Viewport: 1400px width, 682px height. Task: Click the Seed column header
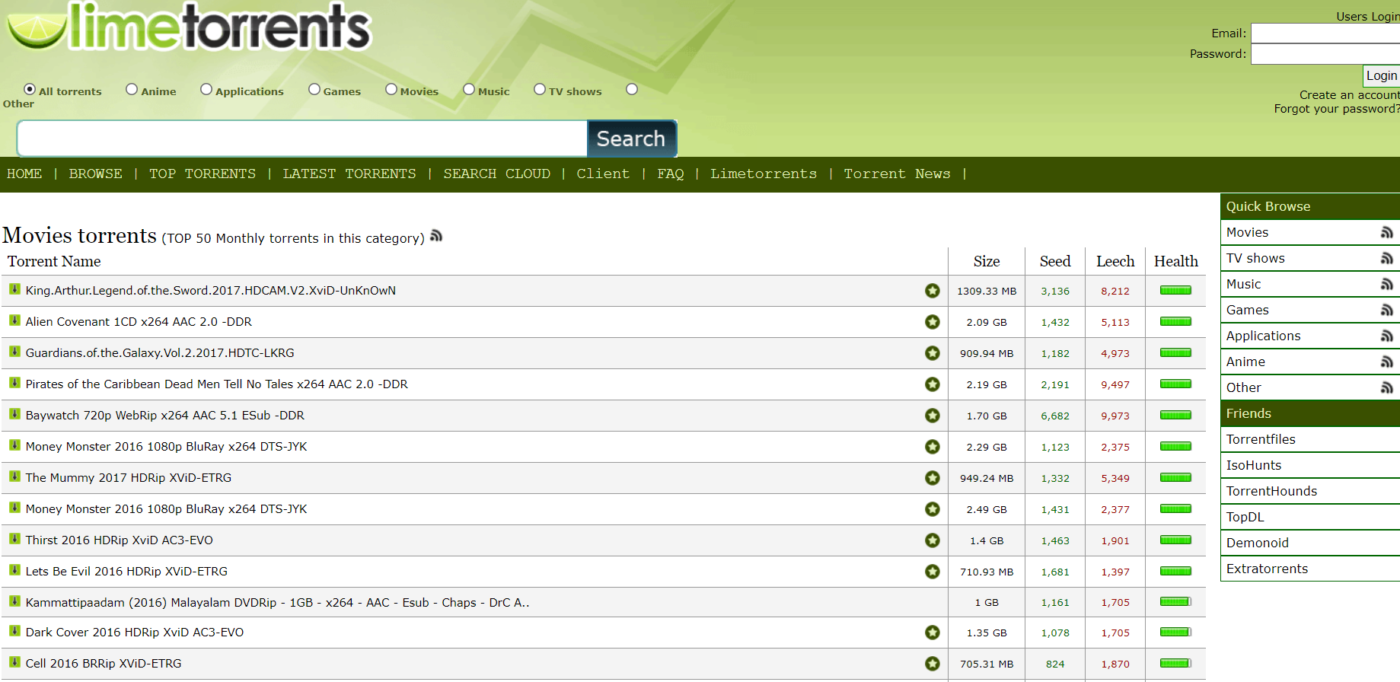1055,261
